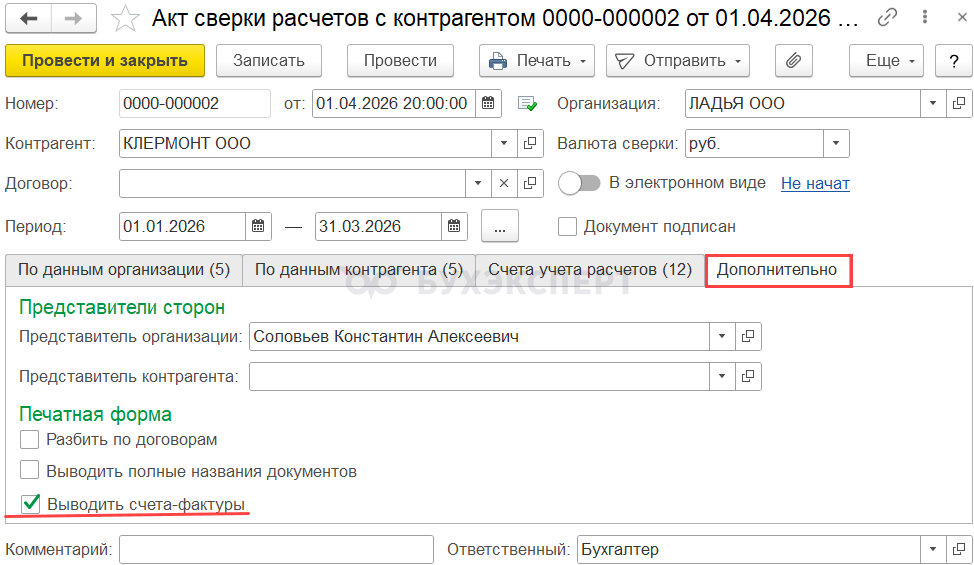Screen dimensions: 974x565
Task: Expand the Представитель организации dropdown
Action: 722,337
